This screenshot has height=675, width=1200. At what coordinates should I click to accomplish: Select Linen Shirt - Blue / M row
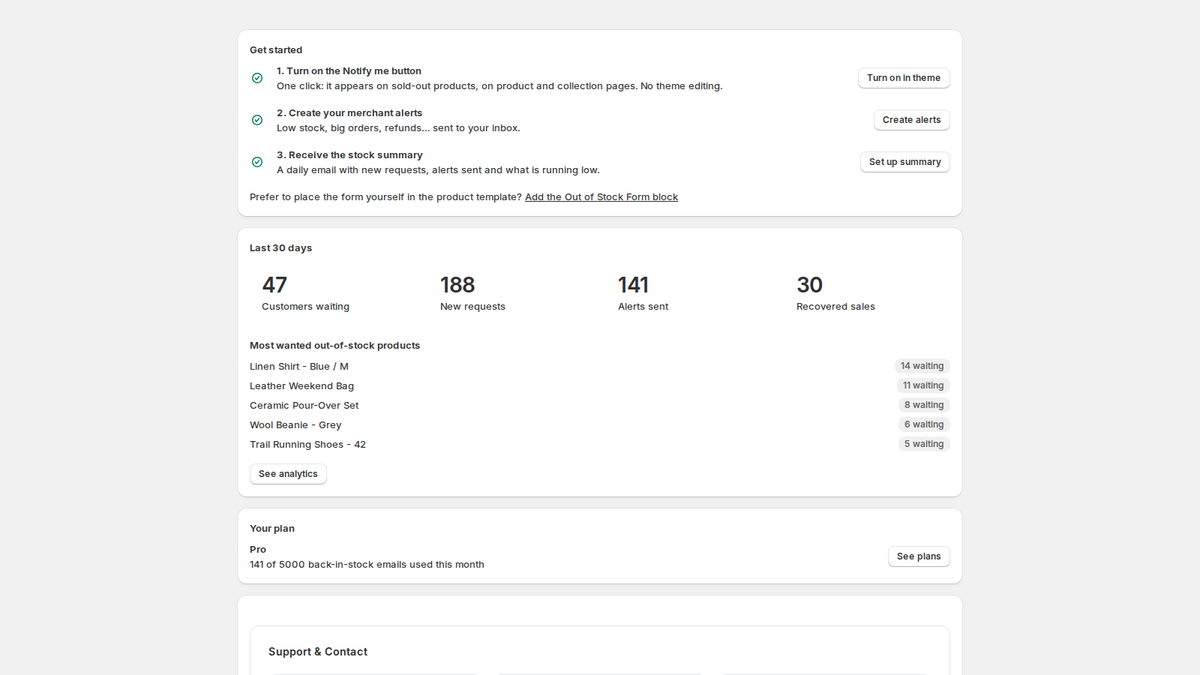[600, 366]
